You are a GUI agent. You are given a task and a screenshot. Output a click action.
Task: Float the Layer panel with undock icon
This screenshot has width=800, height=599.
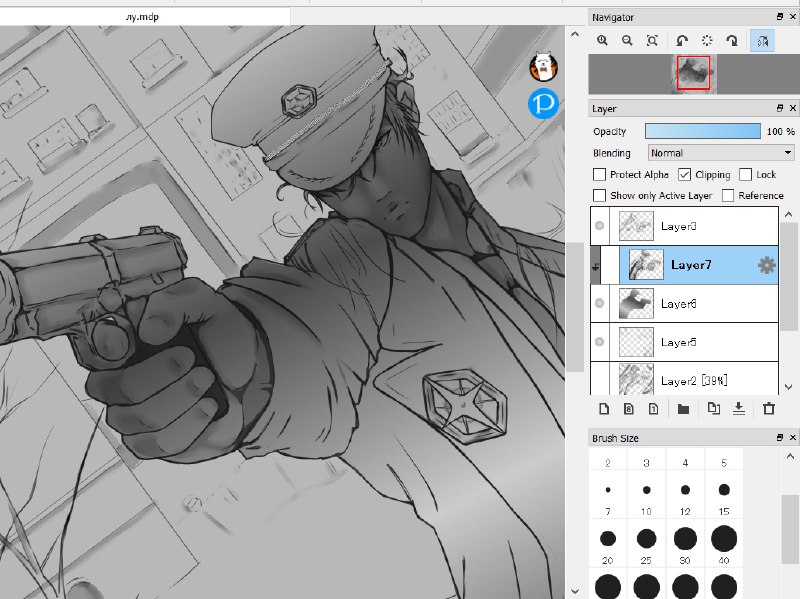tap(780, 108)
